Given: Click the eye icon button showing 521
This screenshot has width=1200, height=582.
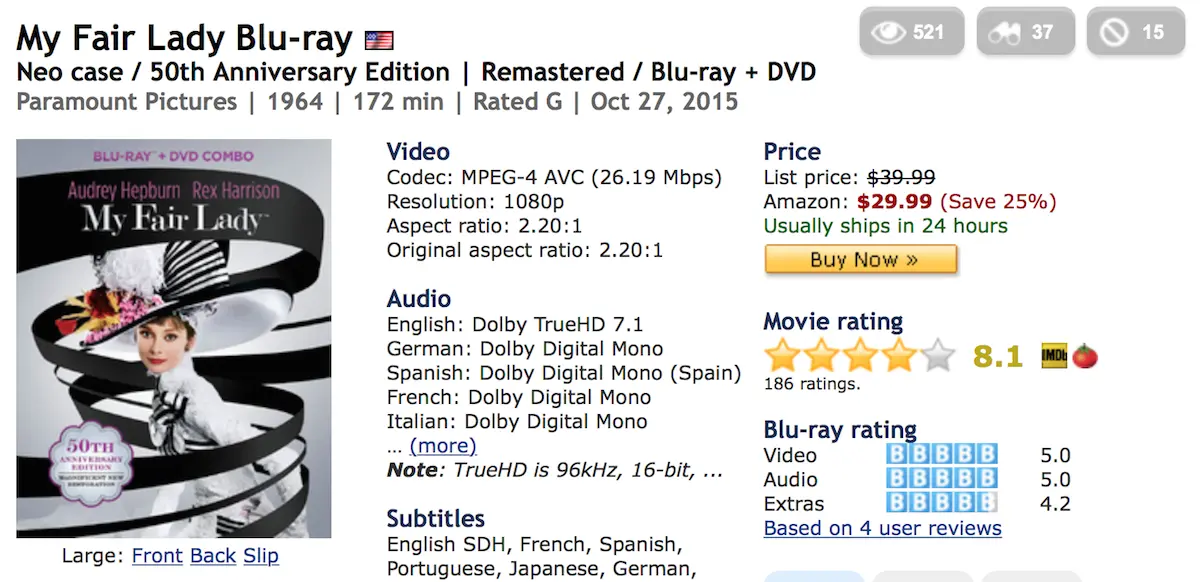Looking at the screenshot, I should (911, 32).
